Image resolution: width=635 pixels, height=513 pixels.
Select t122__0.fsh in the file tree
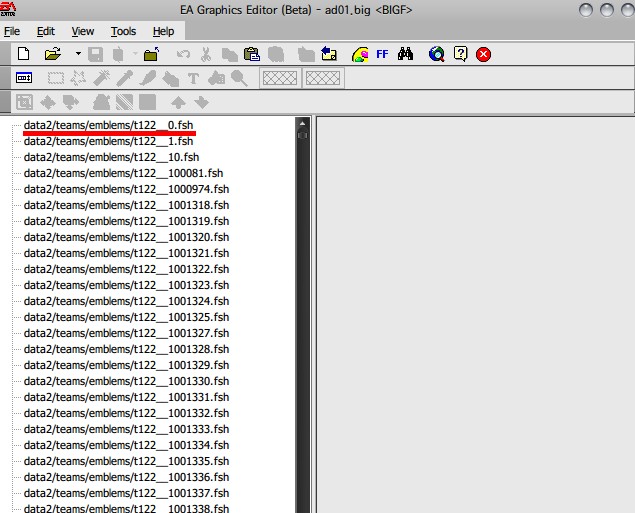[x=109, y=125]
